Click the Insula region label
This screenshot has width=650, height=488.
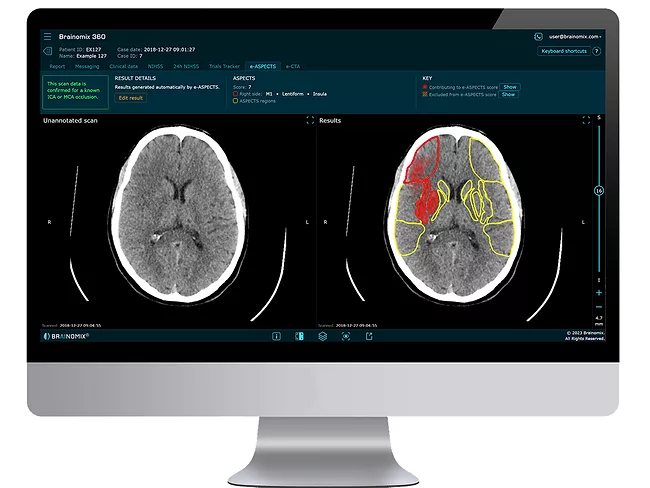320,94
